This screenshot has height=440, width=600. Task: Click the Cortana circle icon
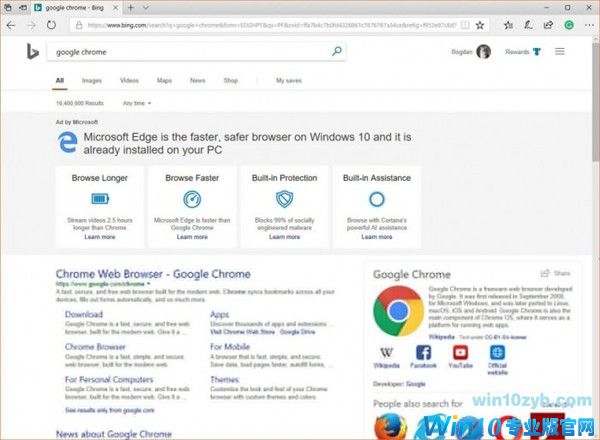(x=377, y=199)
